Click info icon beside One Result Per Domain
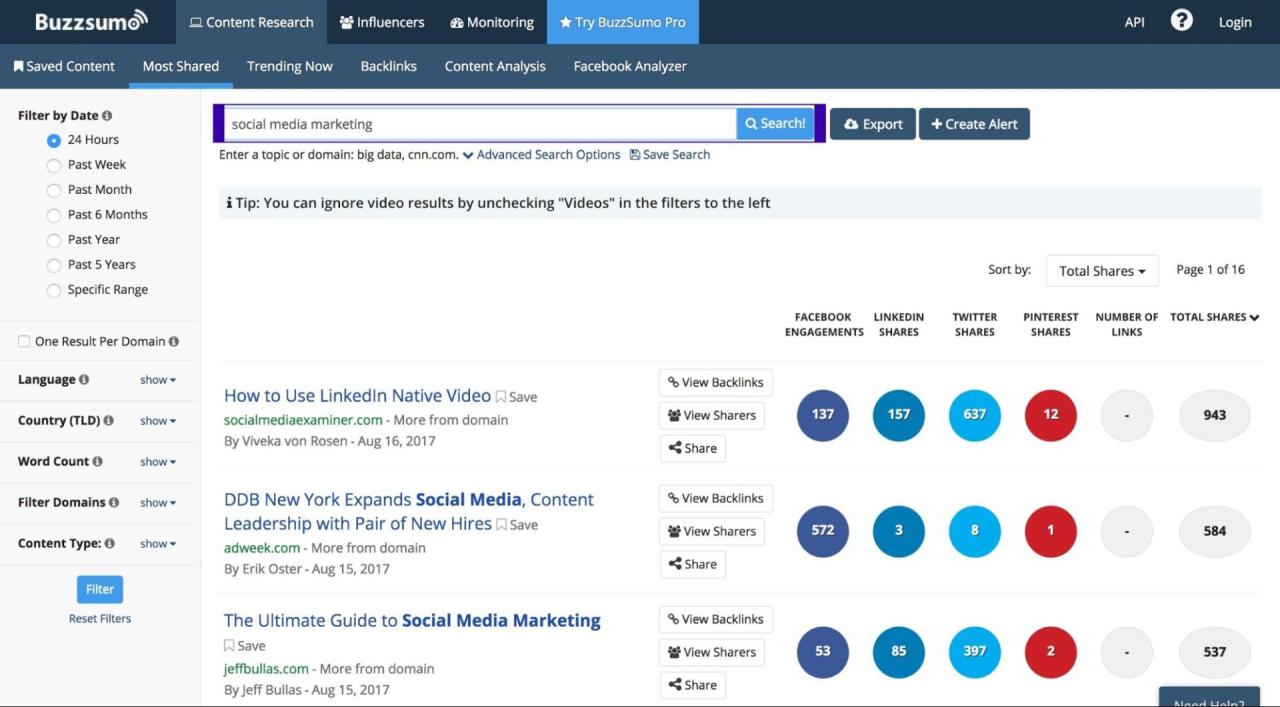This screenshot has height=707, width=1280. click(x=174, y=341)
